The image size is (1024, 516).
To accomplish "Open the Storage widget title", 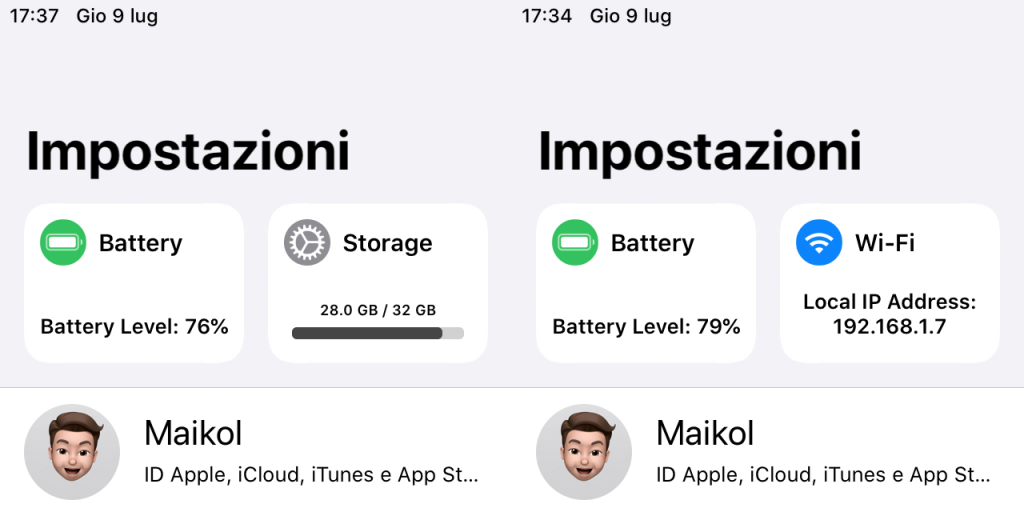I will (x=387, y=243).
